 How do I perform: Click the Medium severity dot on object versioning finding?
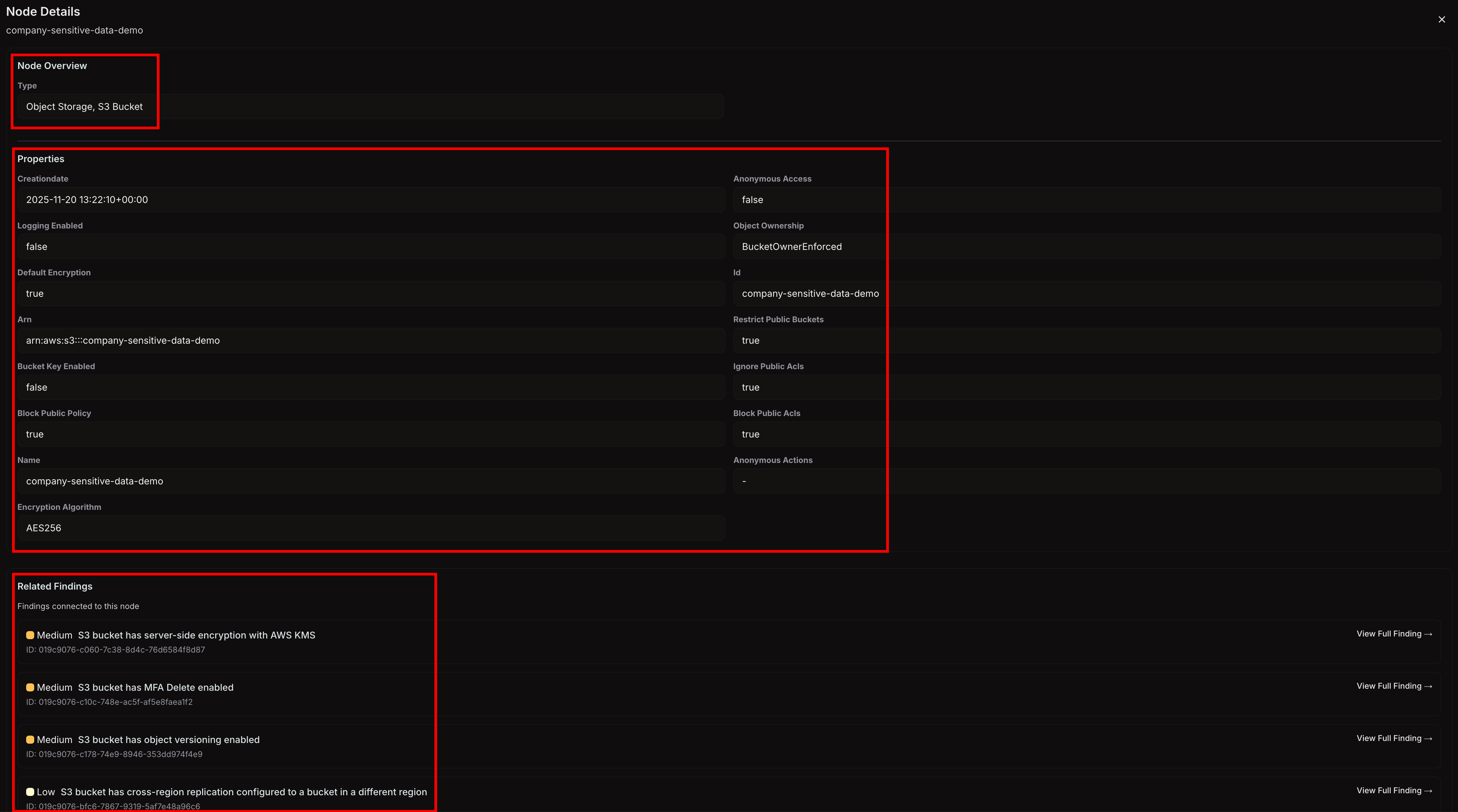tap(31, 740)
